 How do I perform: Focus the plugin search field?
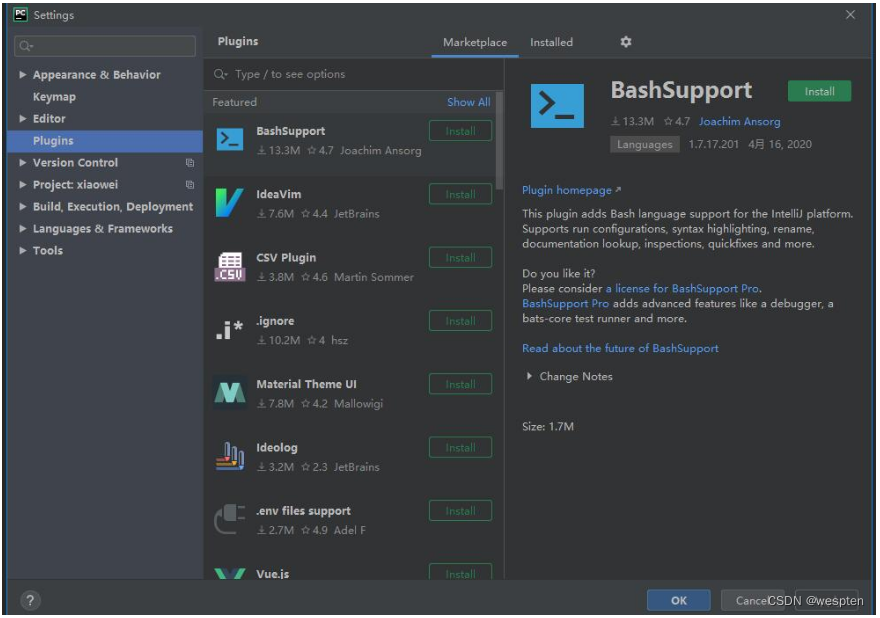point(354,74)
